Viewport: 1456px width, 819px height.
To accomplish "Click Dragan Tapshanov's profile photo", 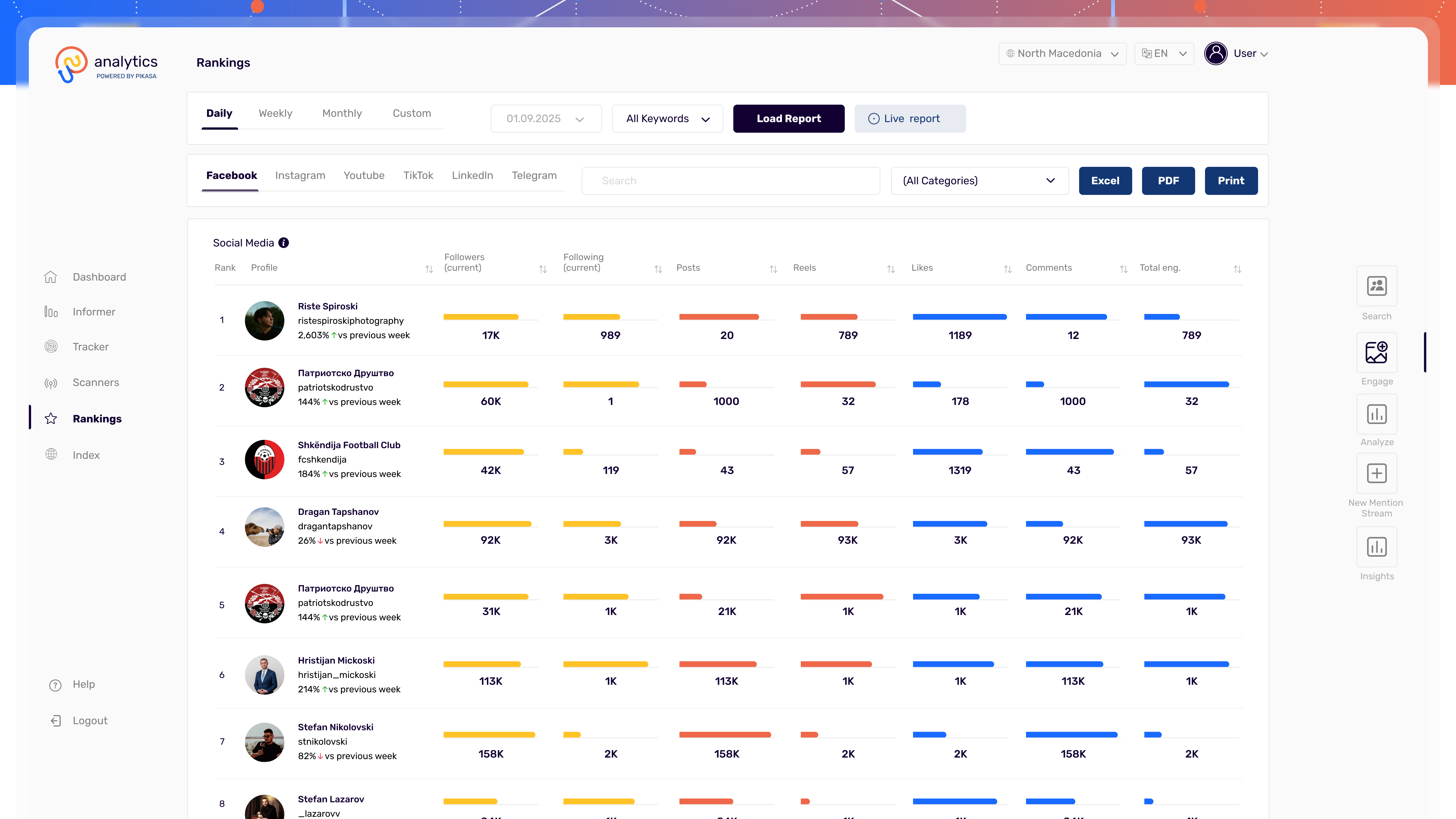I will pyautogui.click(x=264, y=527).
